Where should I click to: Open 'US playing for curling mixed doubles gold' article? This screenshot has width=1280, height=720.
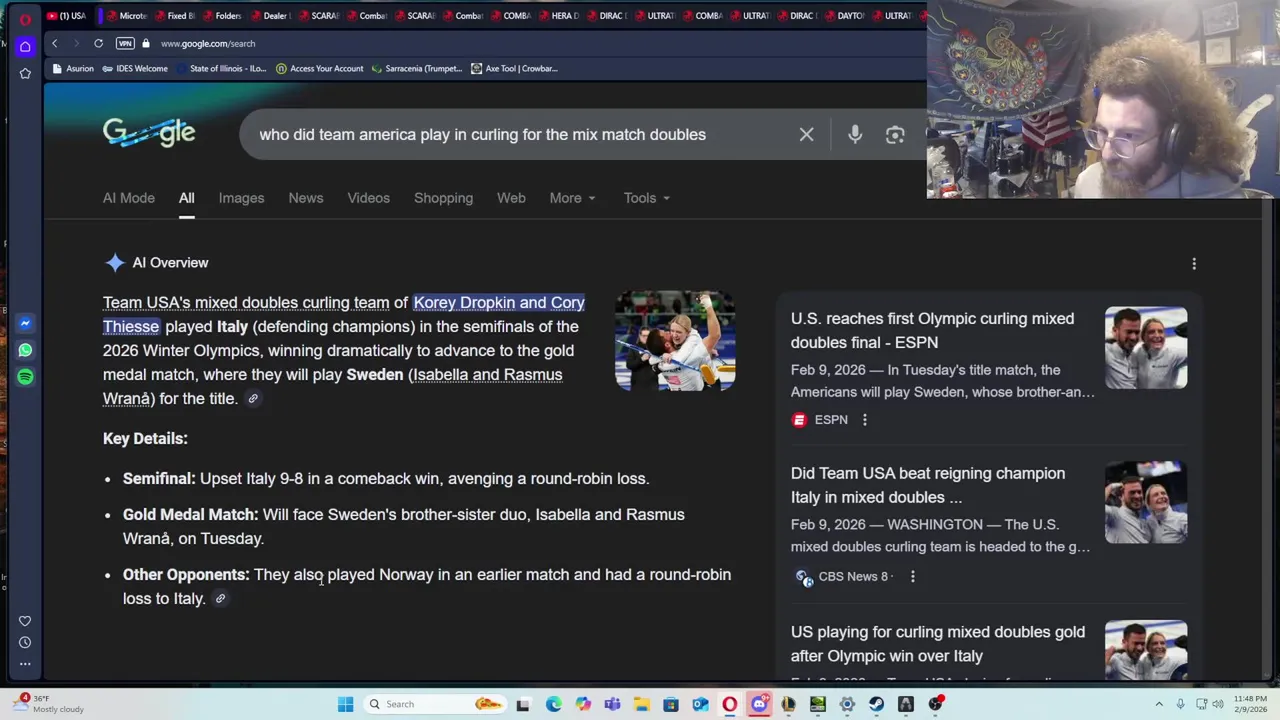(x=937, y=644)
